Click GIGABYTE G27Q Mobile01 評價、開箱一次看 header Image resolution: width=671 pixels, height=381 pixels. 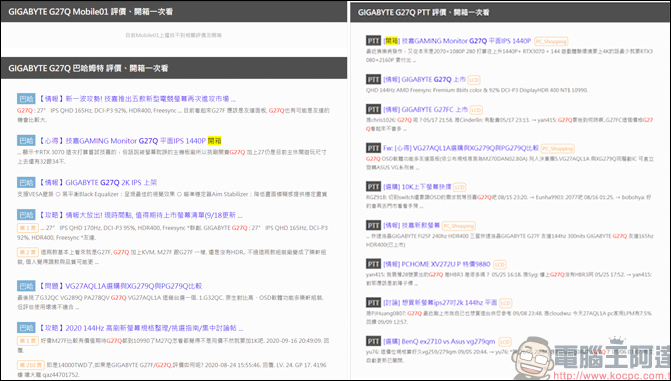[174, 12]
